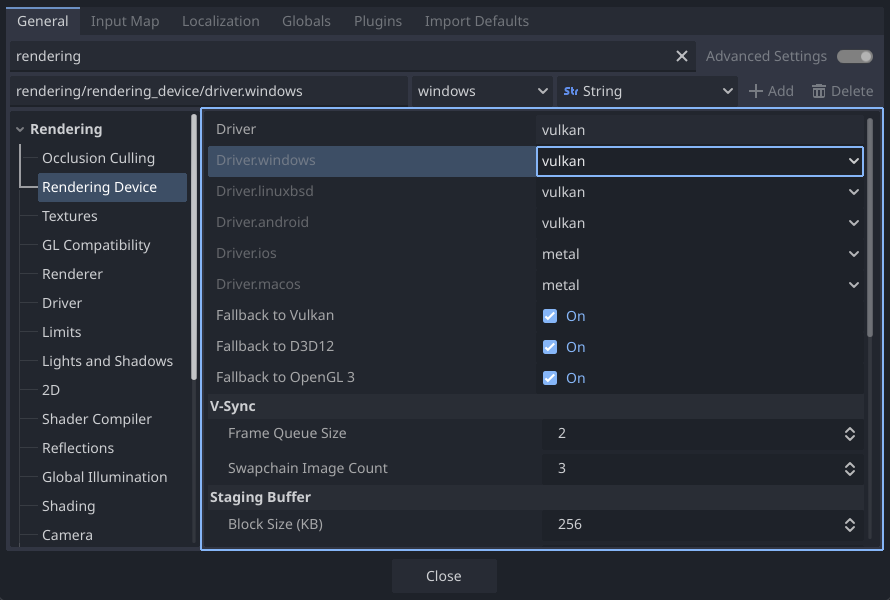Open the Import Defaults tab
The width and height of the screenshot is (890, 600).
[x=477, y=20]
